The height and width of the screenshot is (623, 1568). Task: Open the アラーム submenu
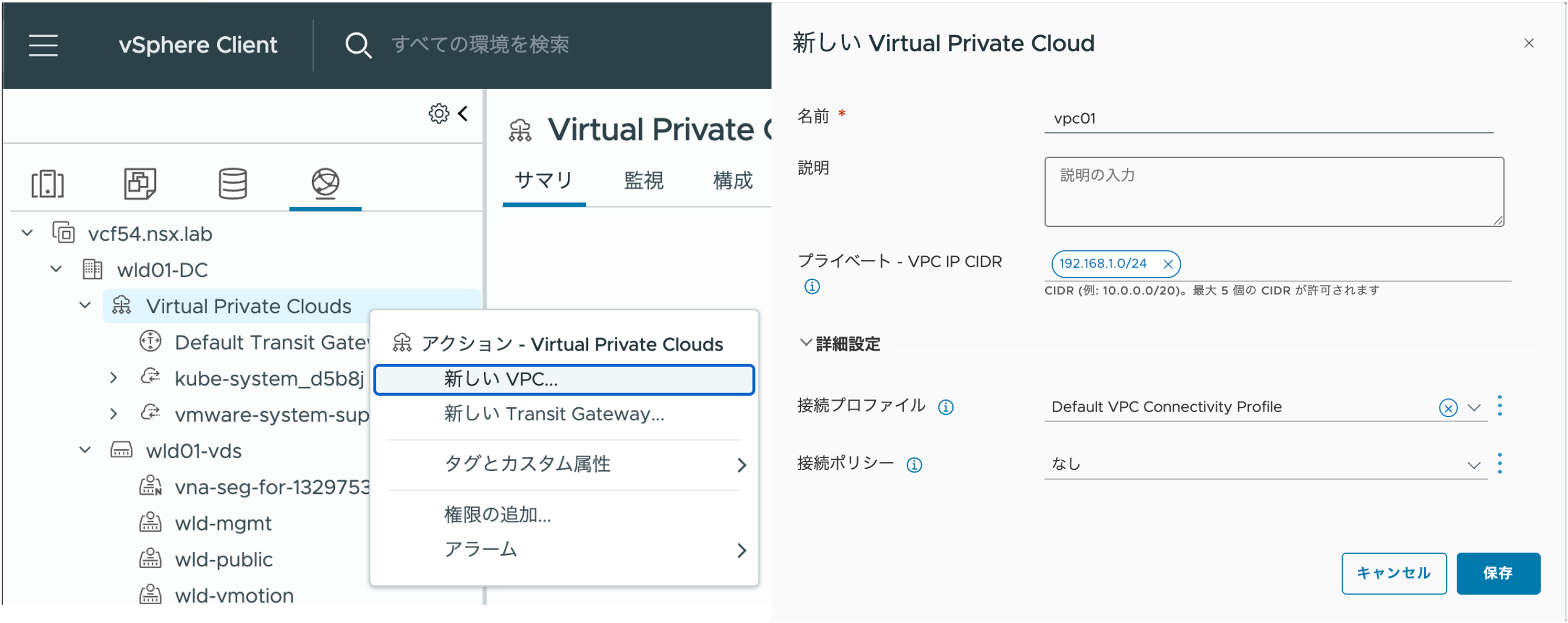(x=564, y=550)
